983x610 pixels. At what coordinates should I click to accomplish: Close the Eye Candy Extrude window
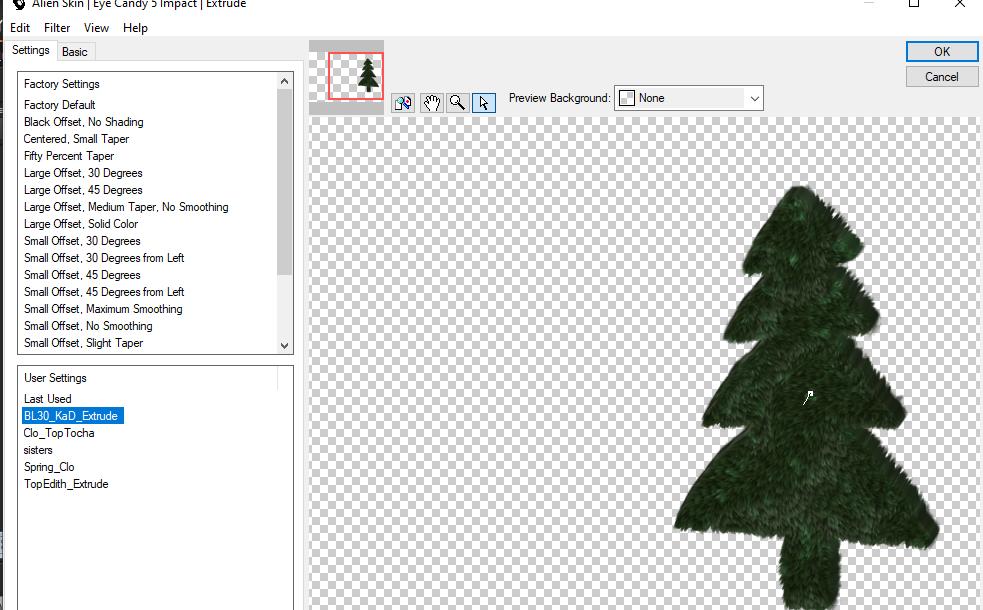(960, 4)
